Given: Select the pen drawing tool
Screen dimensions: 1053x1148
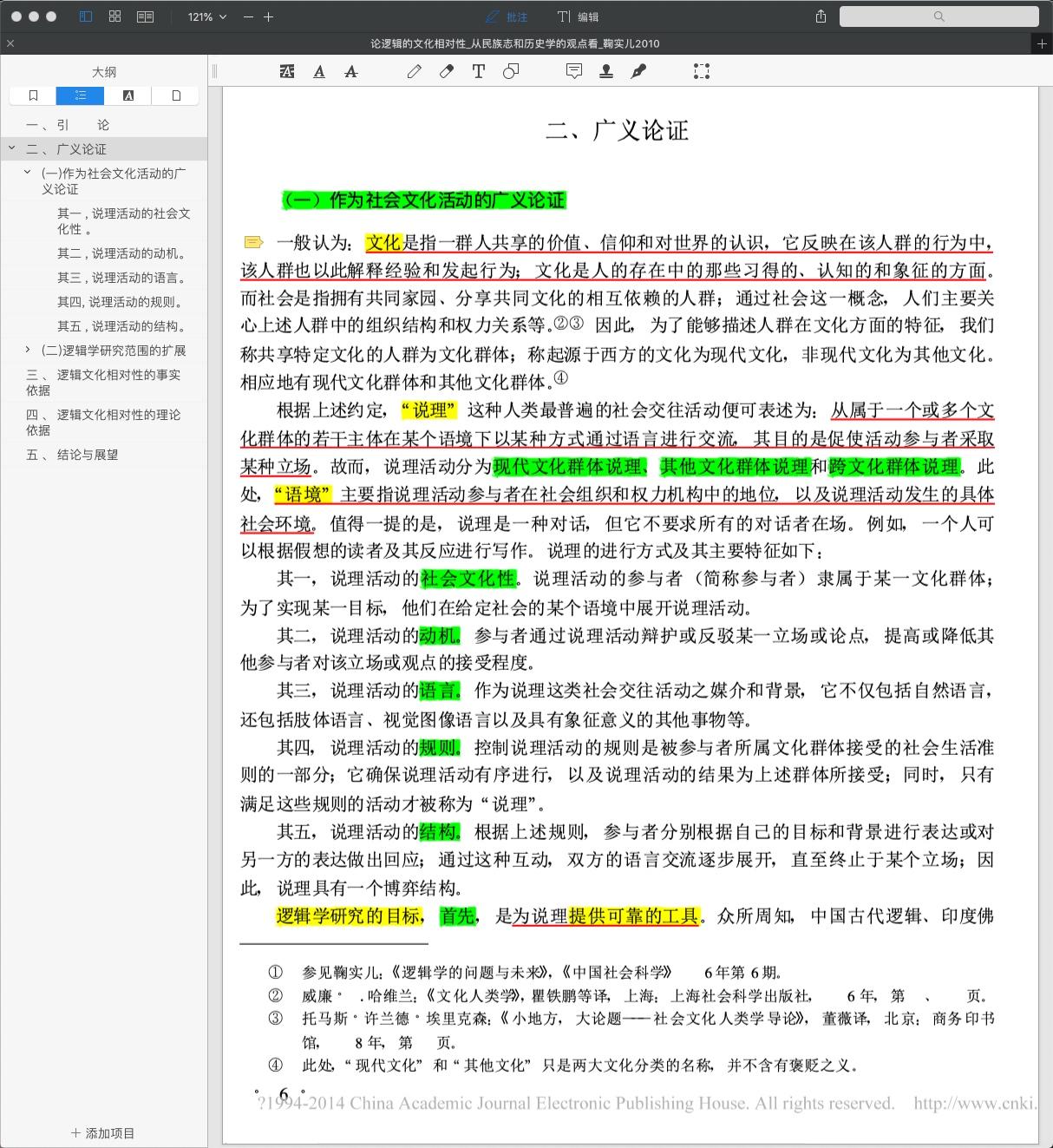Looking at the screenshot, I should [x=415, y=71].
